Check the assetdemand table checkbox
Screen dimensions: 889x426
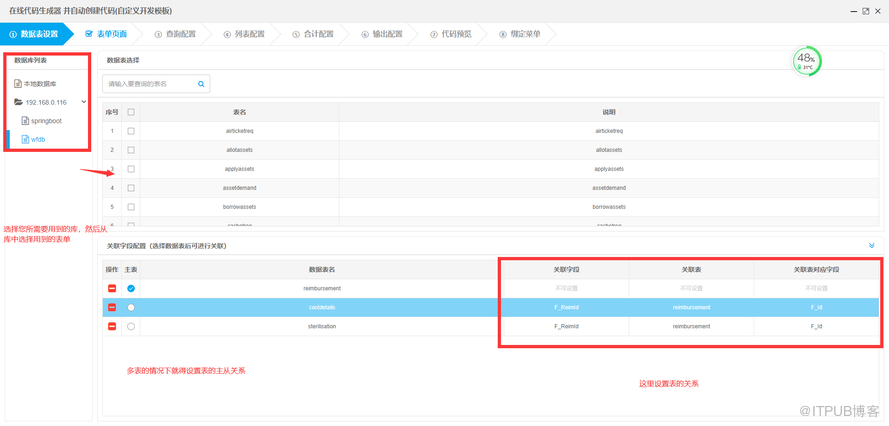[x=131, y=188]
